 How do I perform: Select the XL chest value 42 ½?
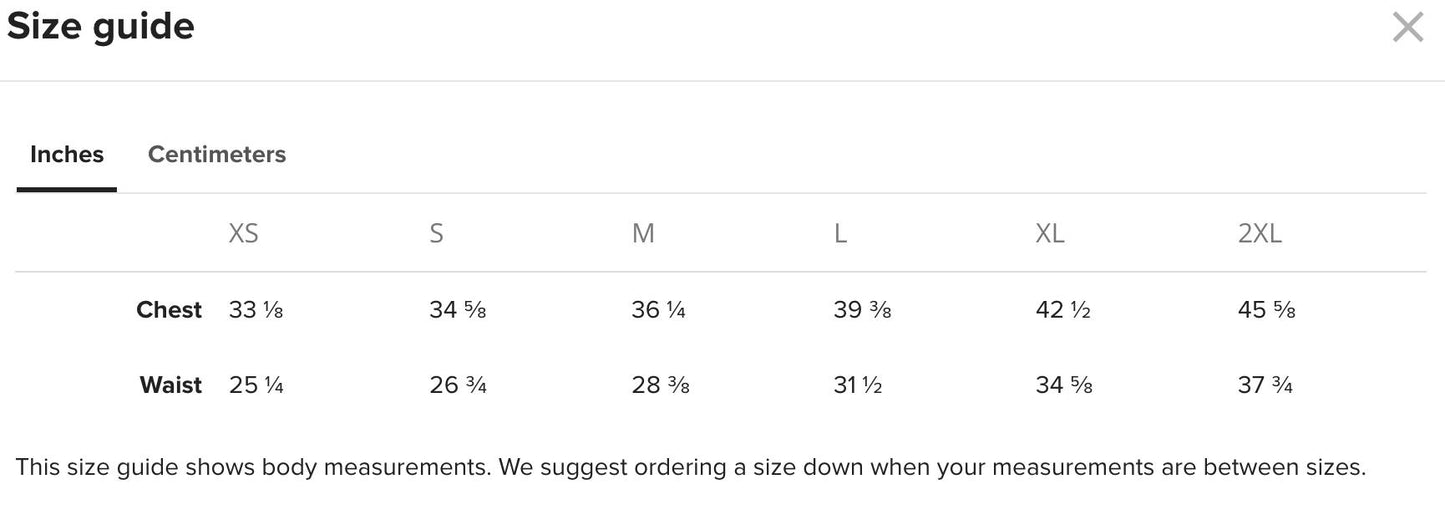coord(1063,310)
